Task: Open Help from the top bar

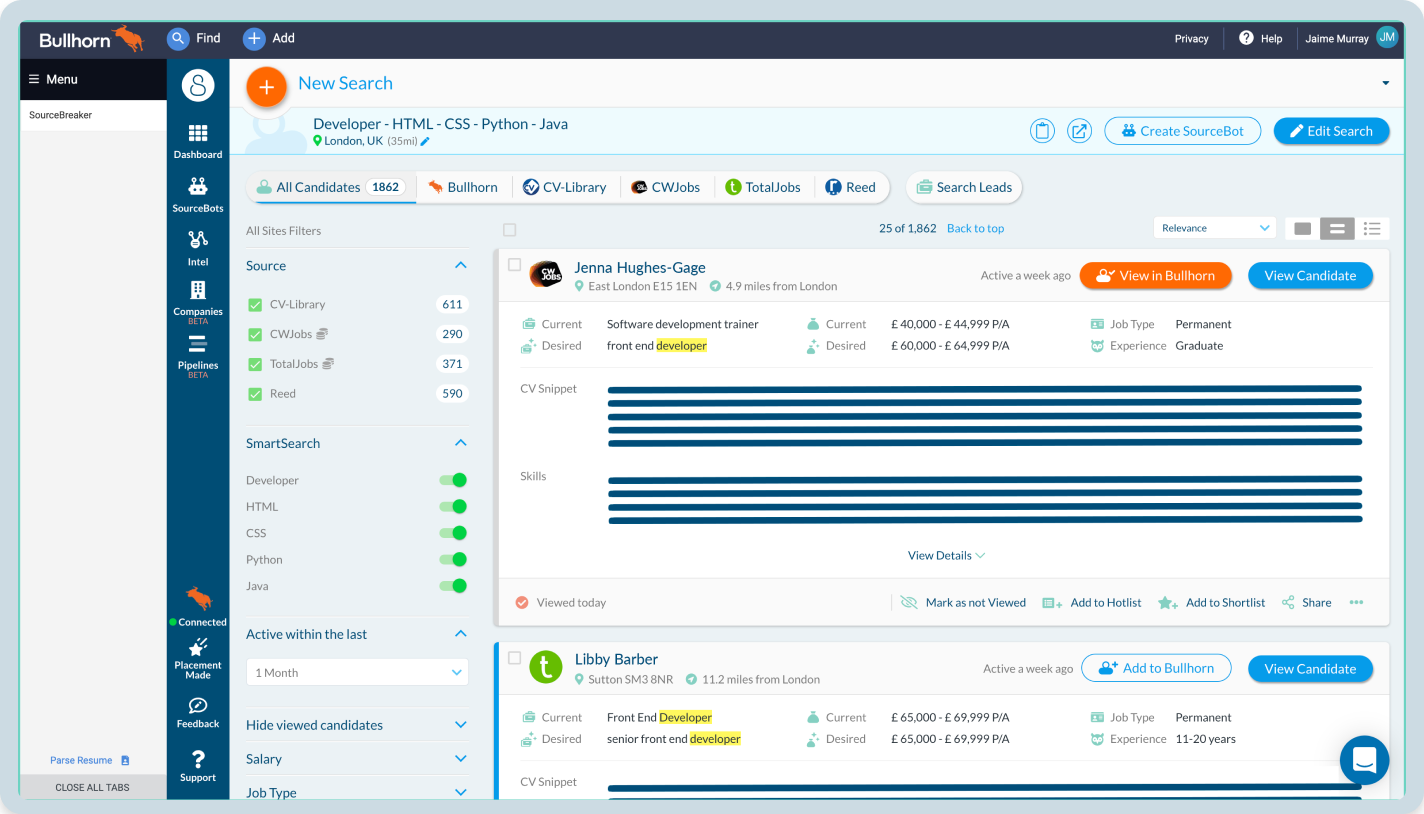Action: 1260,38
